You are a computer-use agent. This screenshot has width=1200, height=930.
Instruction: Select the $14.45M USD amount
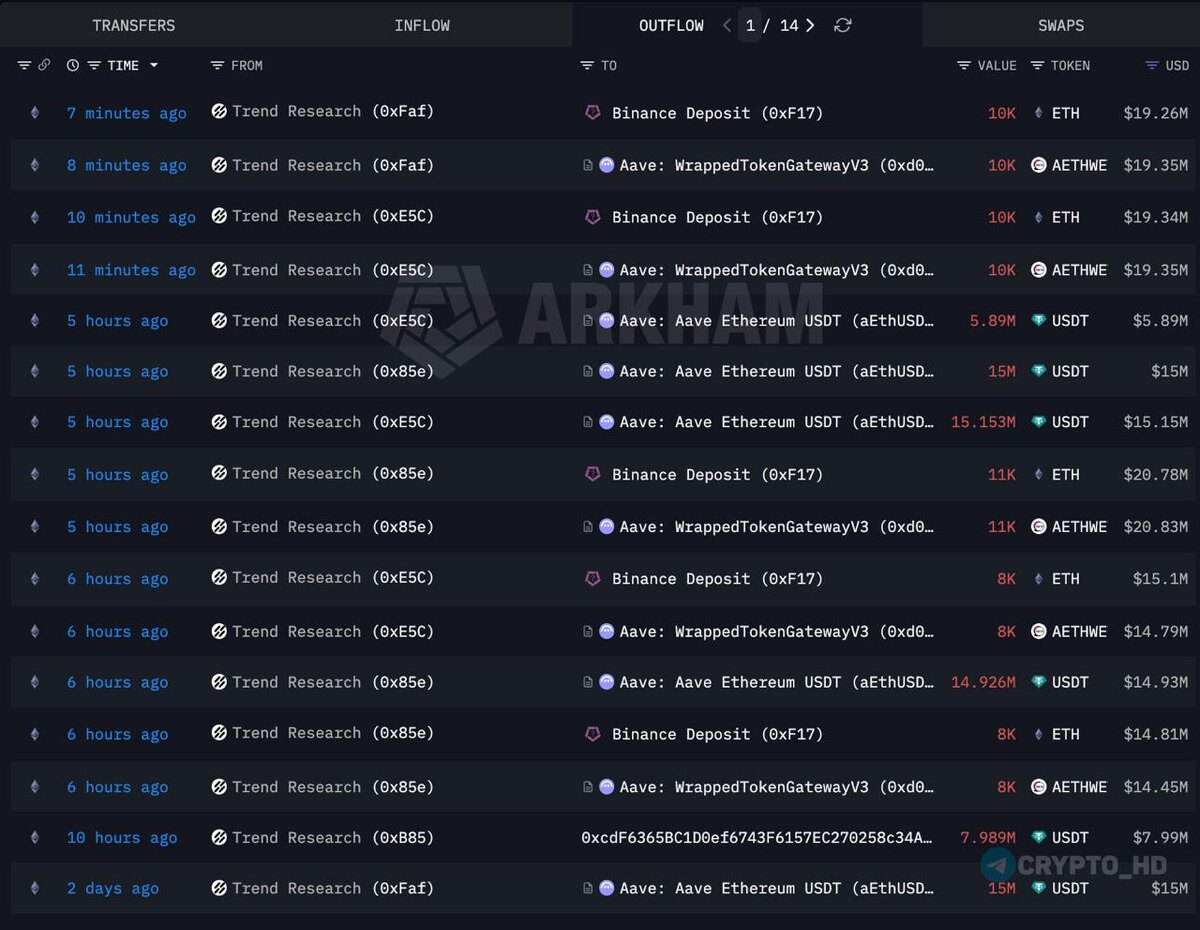(1156, 787)
